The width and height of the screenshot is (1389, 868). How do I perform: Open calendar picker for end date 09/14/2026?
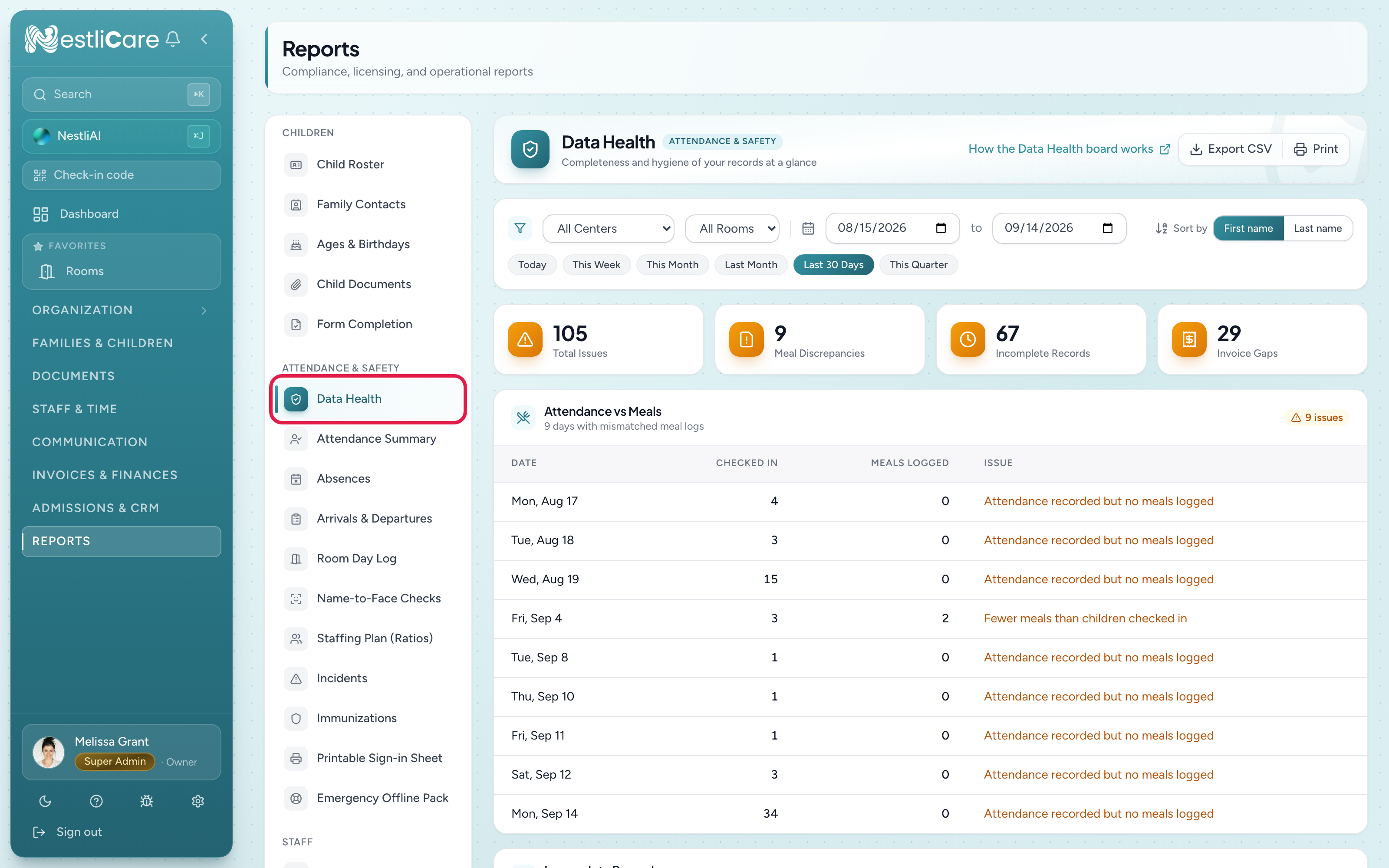point(1108,228)
